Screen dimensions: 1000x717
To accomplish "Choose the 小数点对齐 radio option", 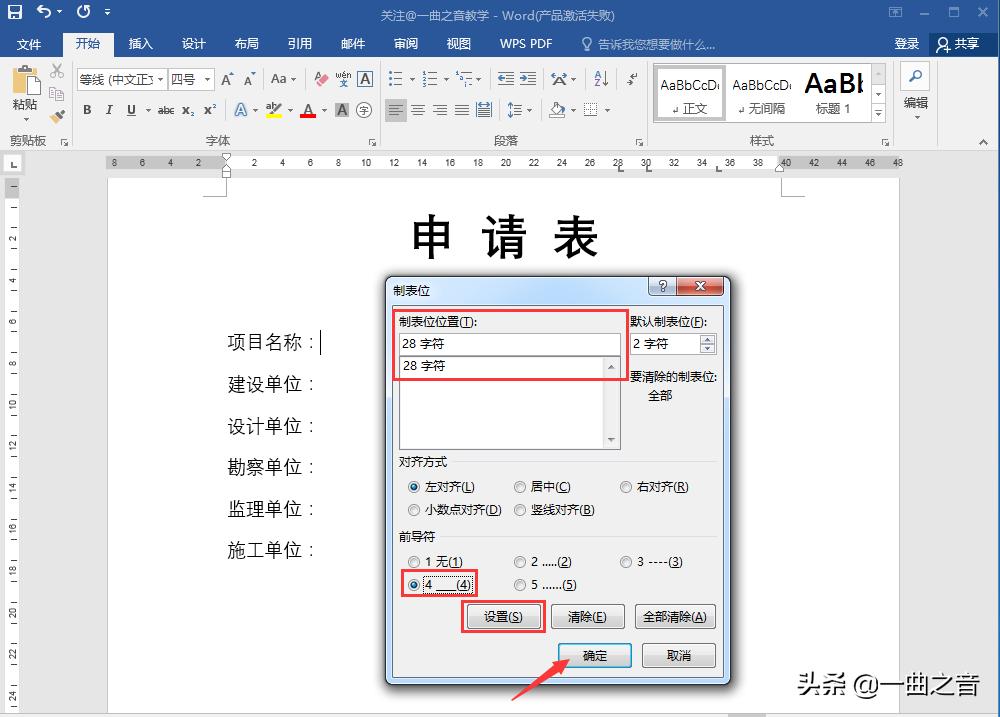I will (x=414, y=510).
